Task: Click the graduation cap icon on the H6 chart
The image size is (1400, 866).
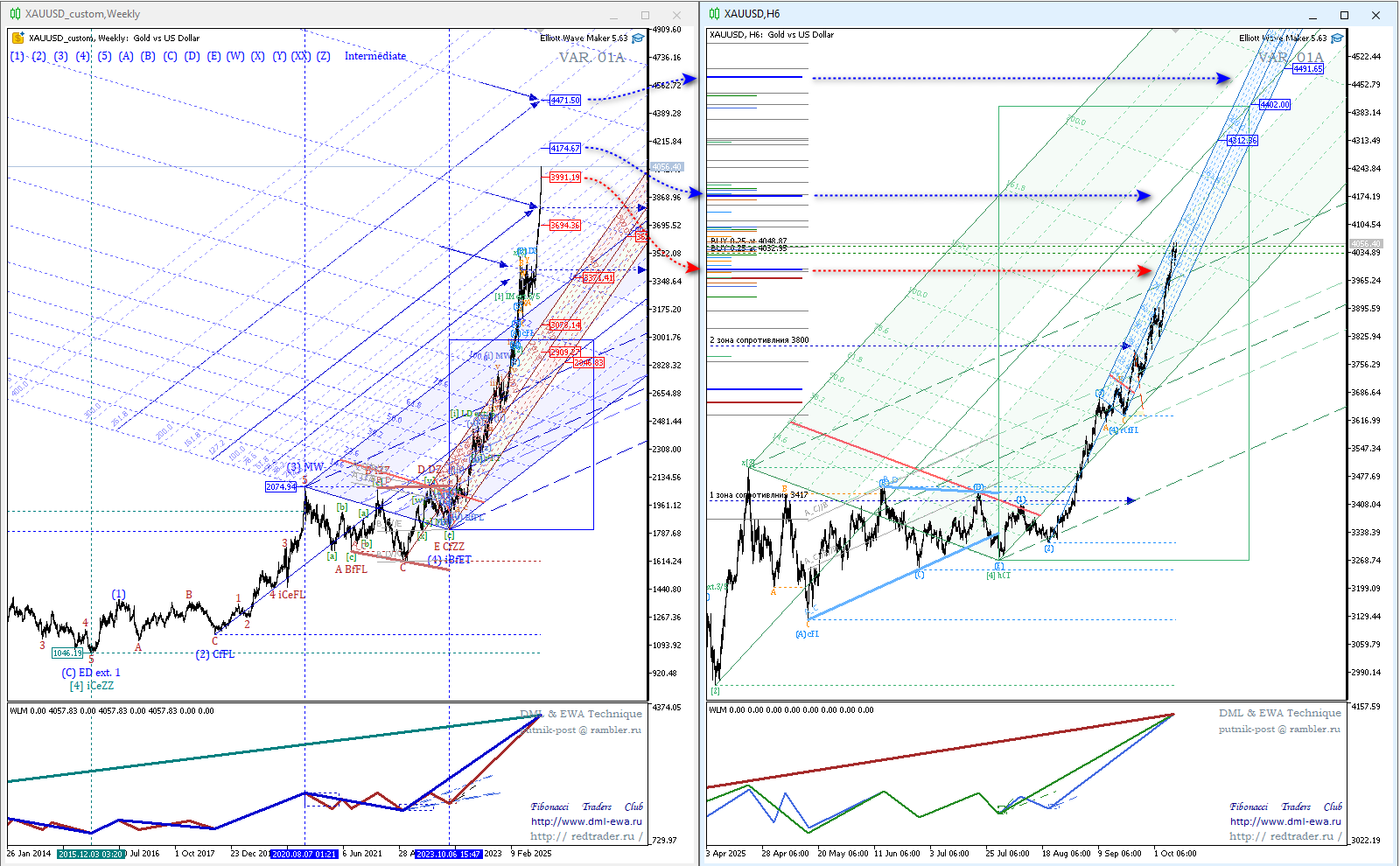Action: tap(1338, 38)
